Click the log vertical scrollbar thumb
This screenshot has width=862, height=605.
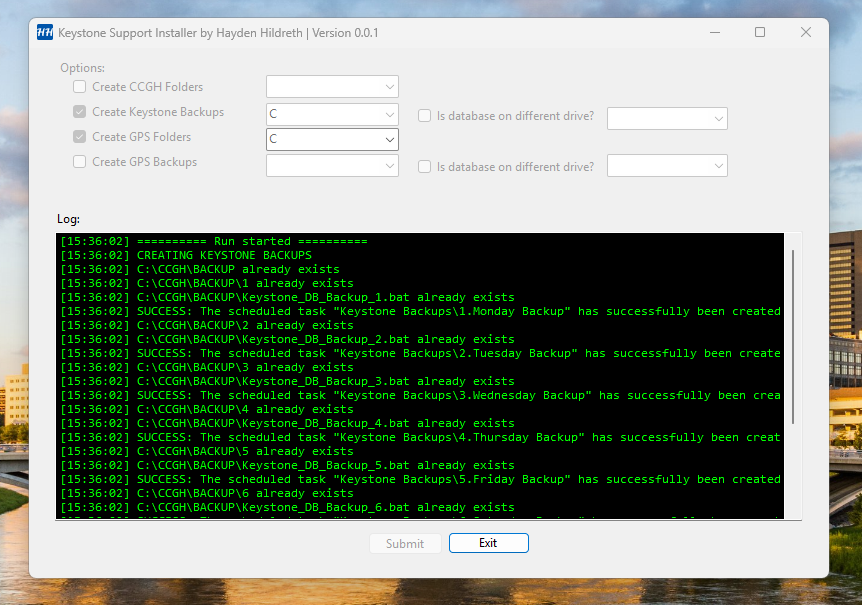click(x=793, y=337)
